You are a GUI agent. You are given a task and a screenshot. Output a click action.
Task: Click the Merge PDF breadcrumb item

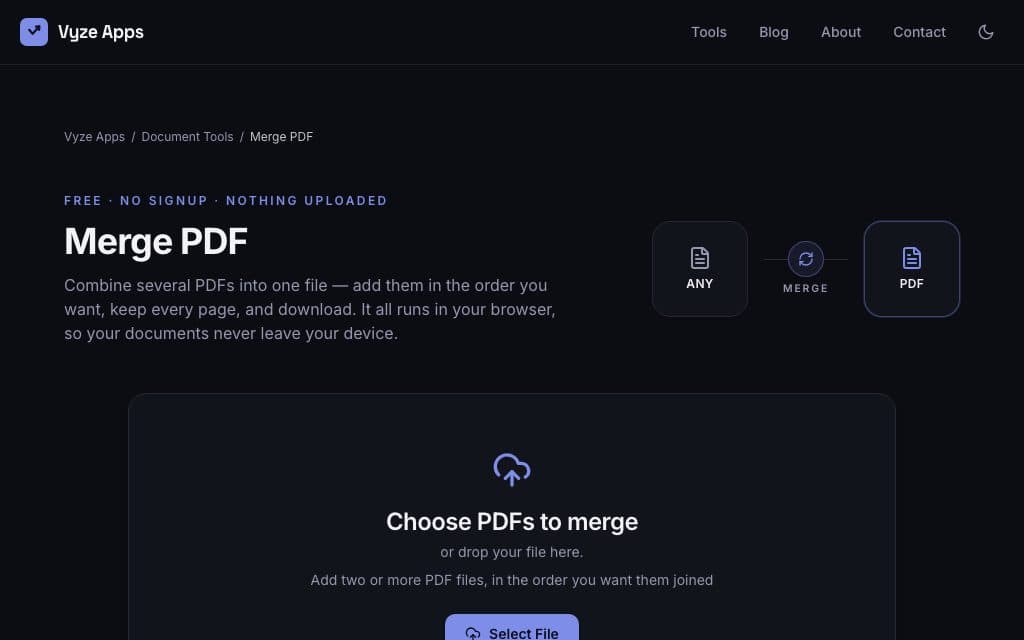coord(281,136)
